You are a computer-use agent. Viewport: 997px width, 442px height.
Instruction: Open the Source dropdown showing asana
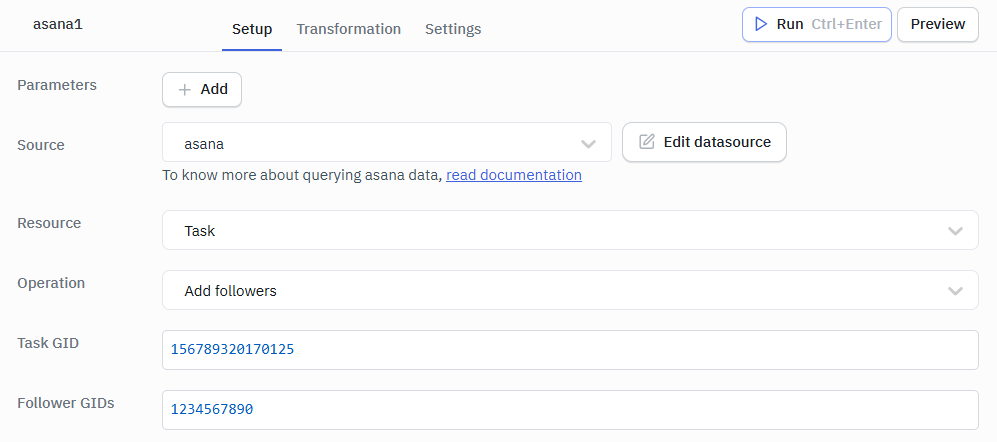[387, 142]
